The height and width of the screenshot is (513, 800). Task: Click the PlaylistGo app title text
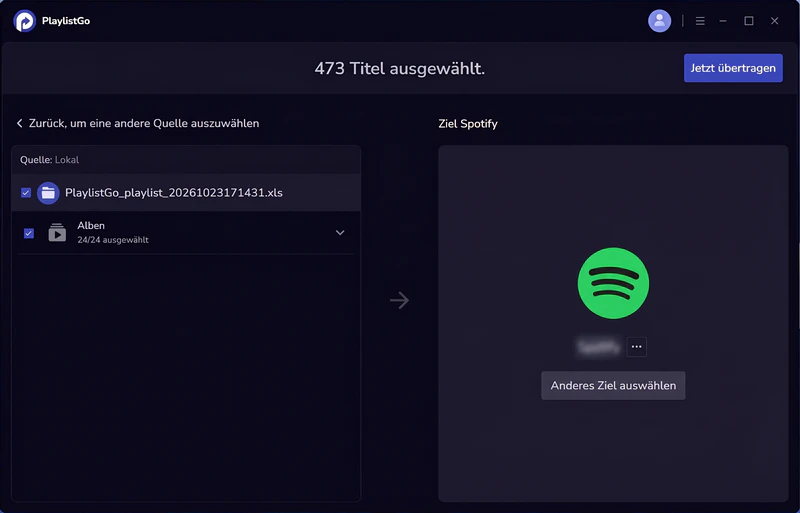[x=66, y=21]
